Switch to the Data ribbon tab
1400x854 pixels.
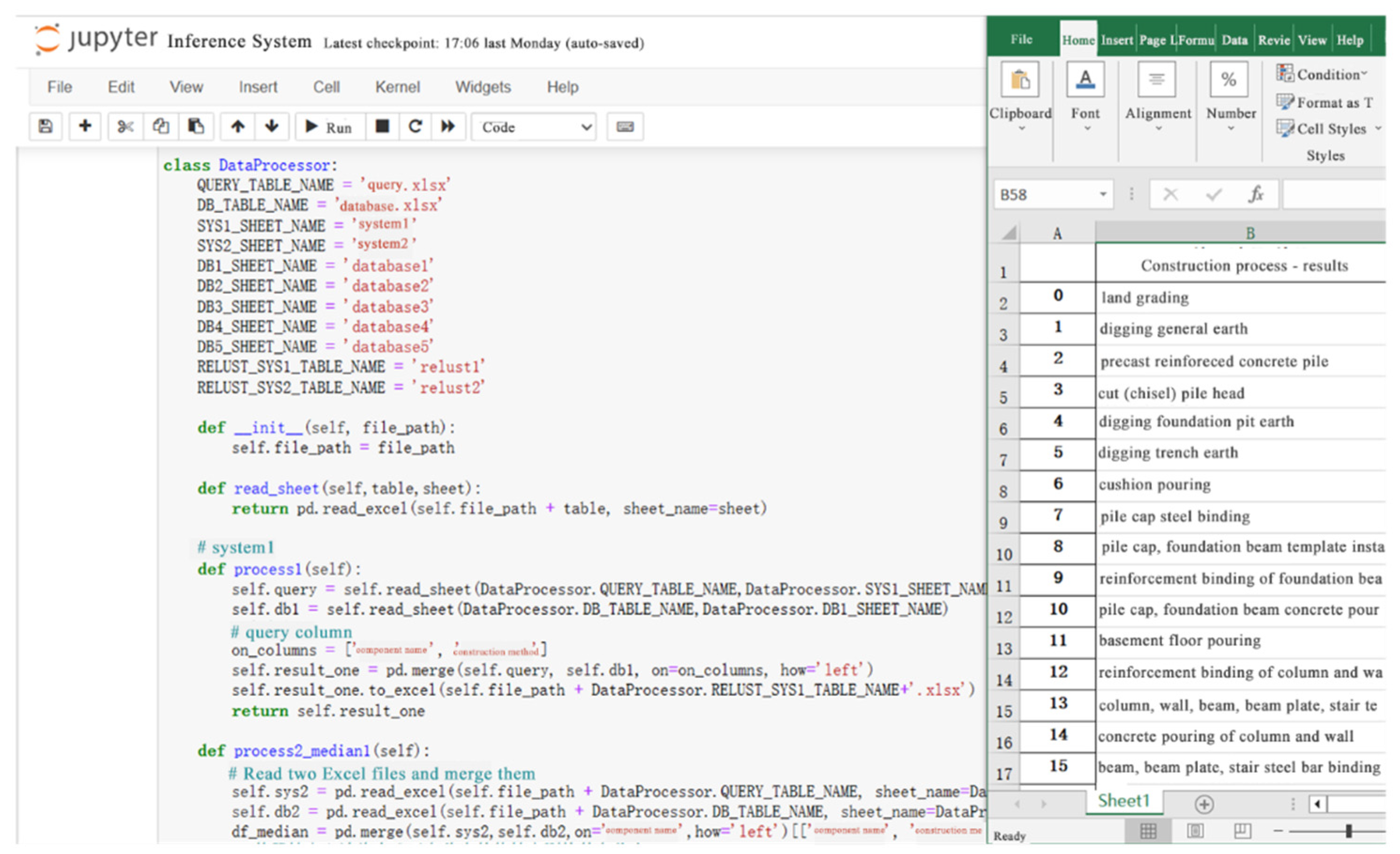coord(1234,40)
